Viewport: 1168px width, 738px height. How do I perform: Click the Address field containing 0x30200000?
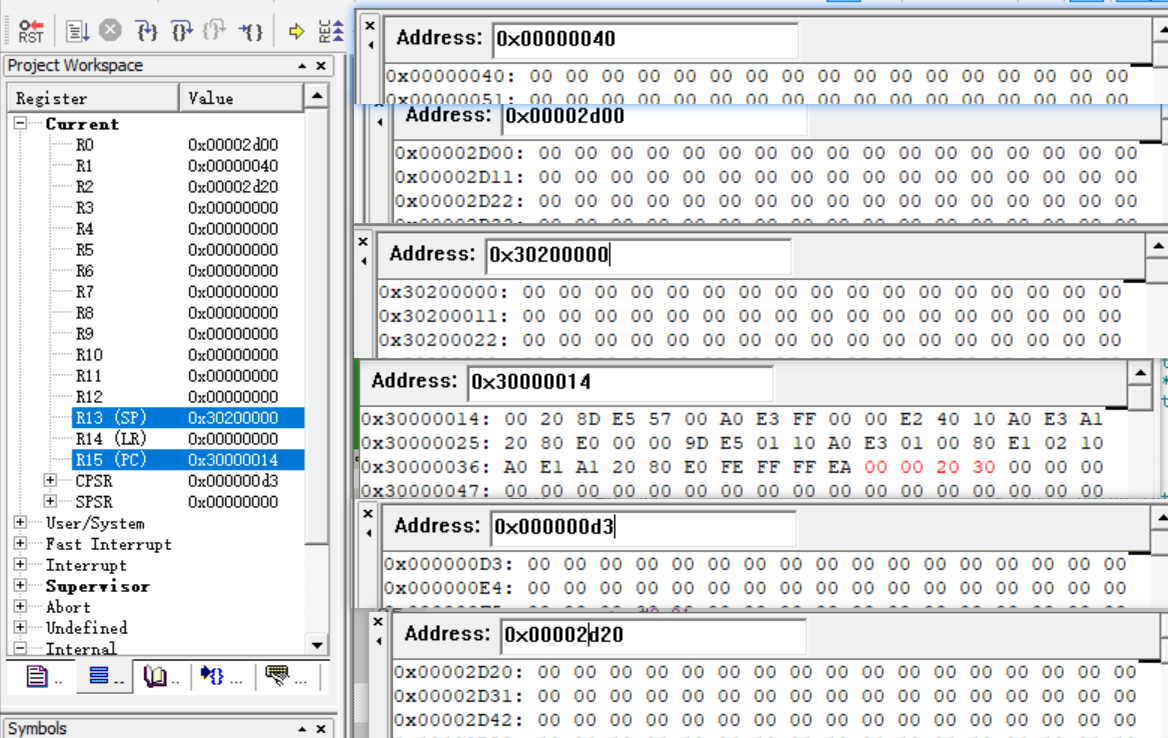tap(638, 255)
